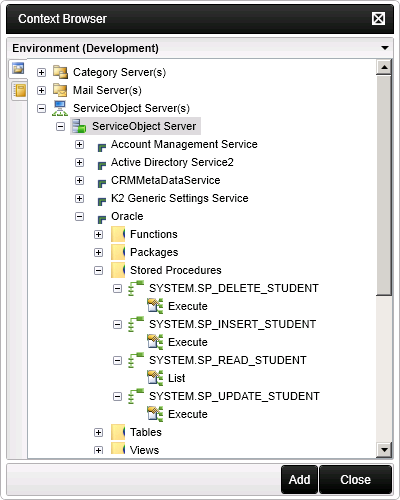Collapse the Stored Procedures folder
This screenshot has width=400, height=500.
pos(98,270)
